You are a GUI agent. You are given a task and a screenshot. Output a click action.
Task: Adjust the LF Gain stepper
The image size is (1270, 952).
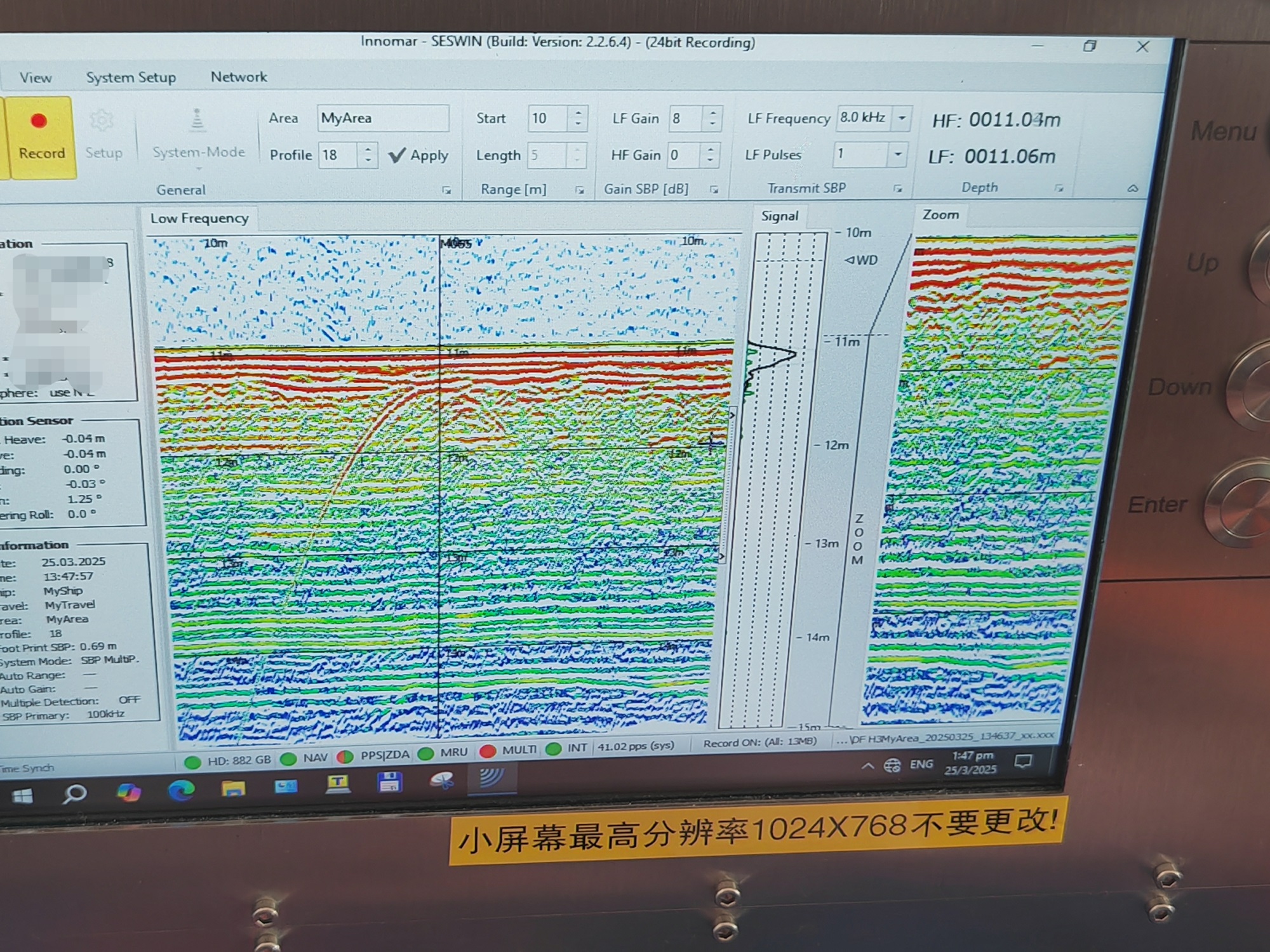[712, 119]
